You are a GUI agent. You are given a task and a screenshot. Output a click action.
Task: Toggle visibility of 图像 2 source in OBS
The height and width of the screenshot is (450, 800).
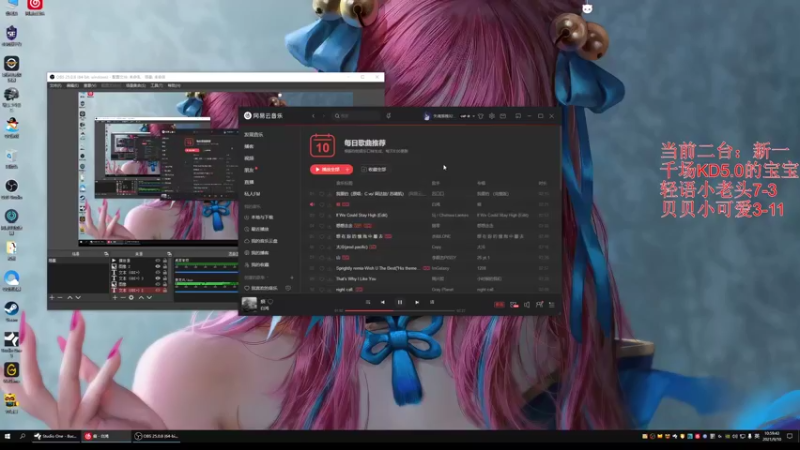[x=158, y=266]
